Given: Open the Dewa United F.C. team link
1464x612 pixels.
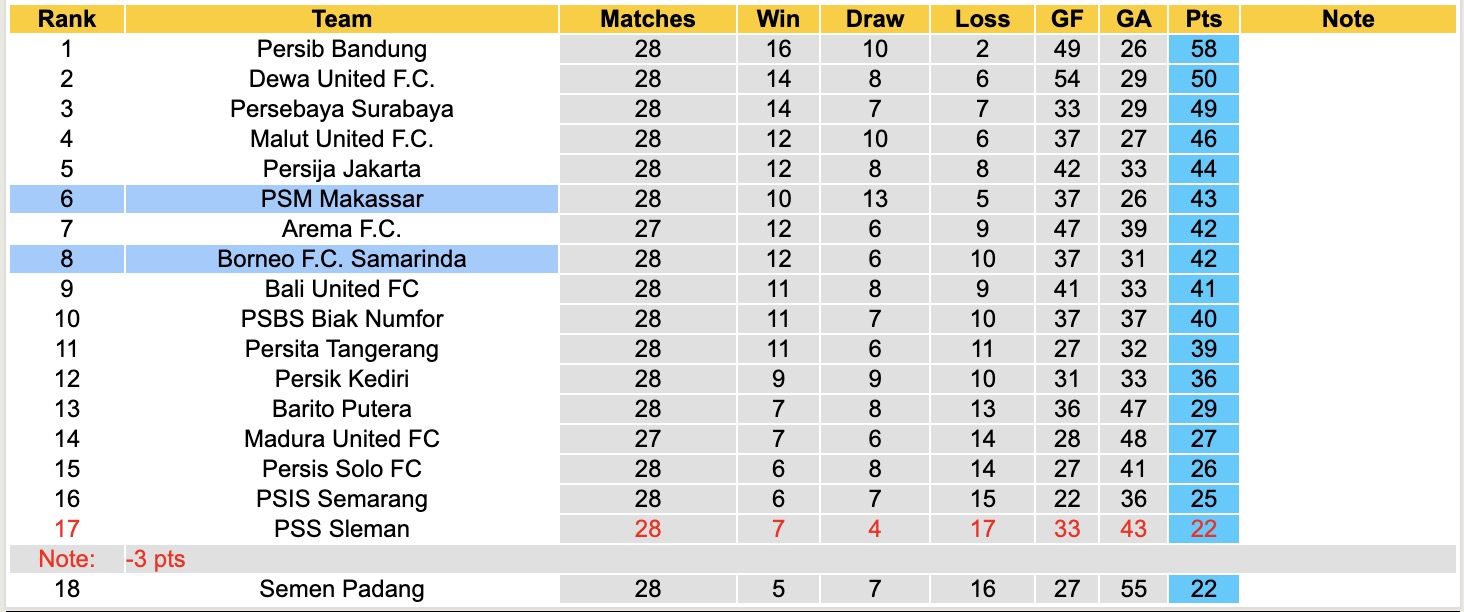Looking at the screenshot, I should [341, 79].
